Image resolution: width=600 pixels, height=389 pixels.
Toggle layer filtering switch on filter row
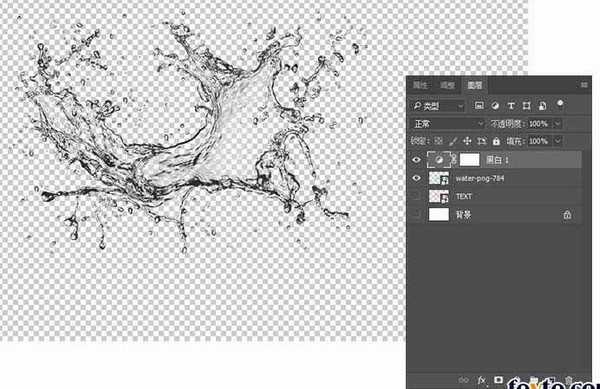point(560,104)
